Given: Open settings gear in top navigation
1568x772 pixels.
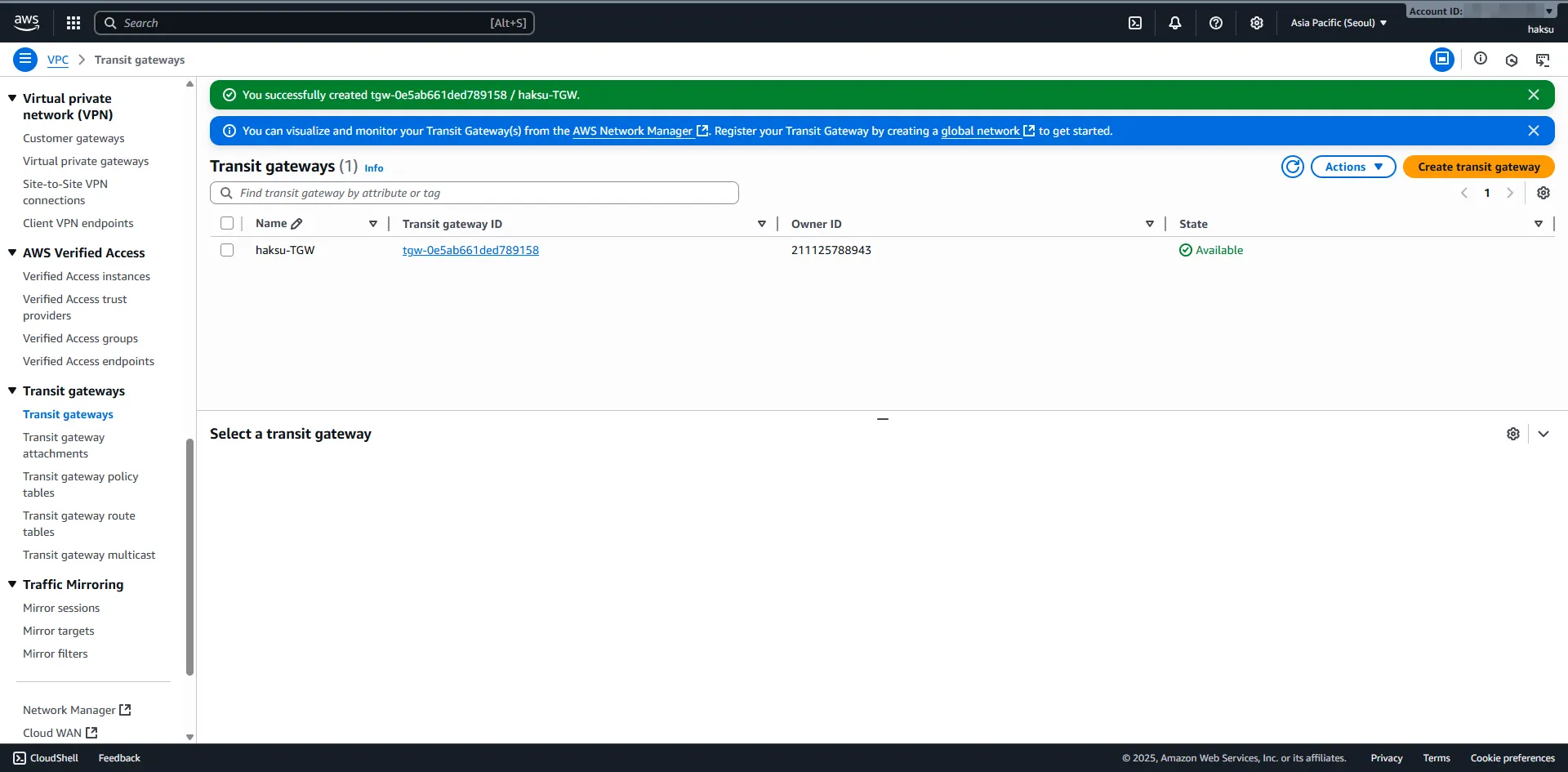Looking at the screenshot, I should (x=1257, y=23).
